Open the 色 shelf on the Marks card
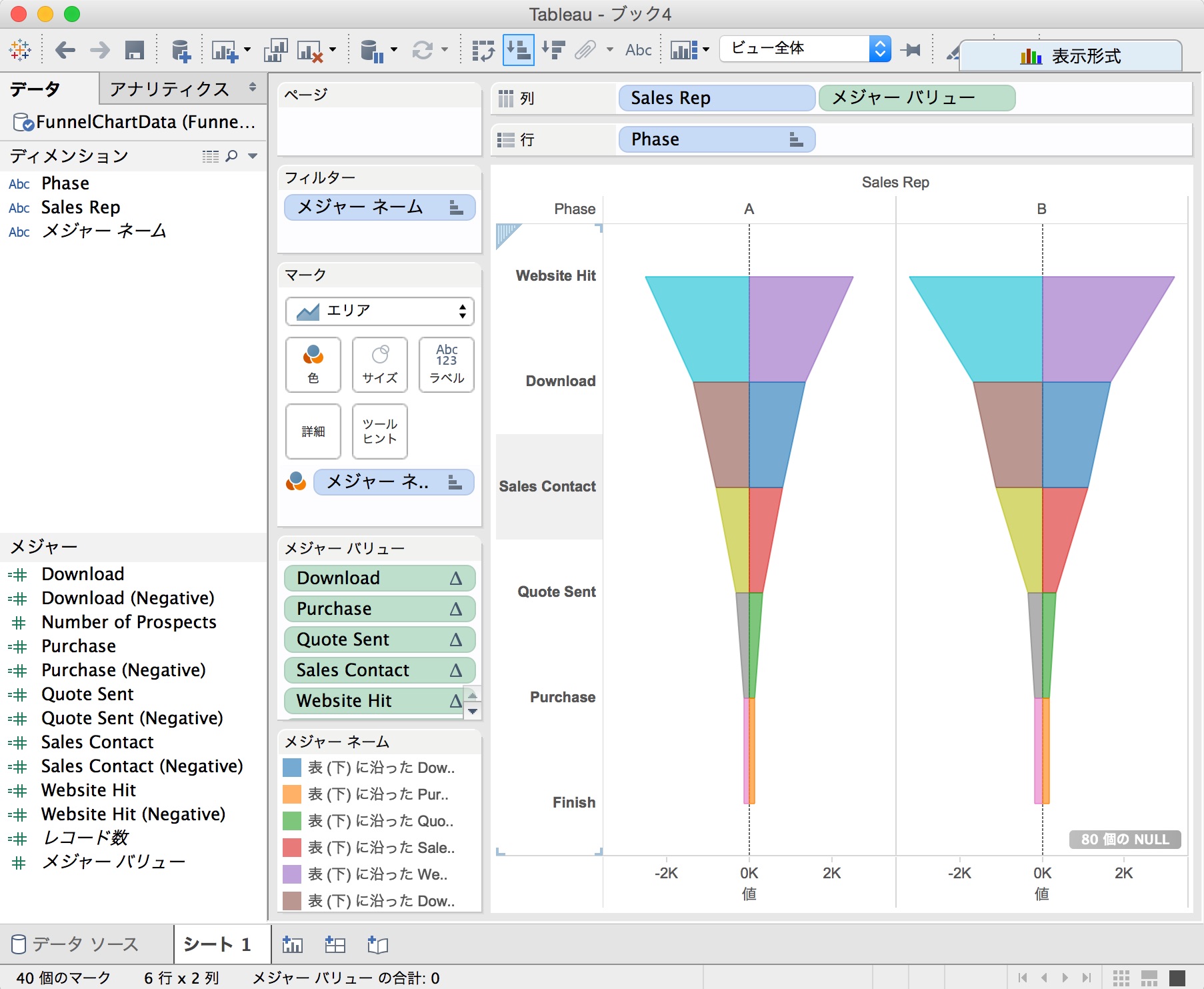Viewport: 1204px width, 989px height. (x=313, y=365)
